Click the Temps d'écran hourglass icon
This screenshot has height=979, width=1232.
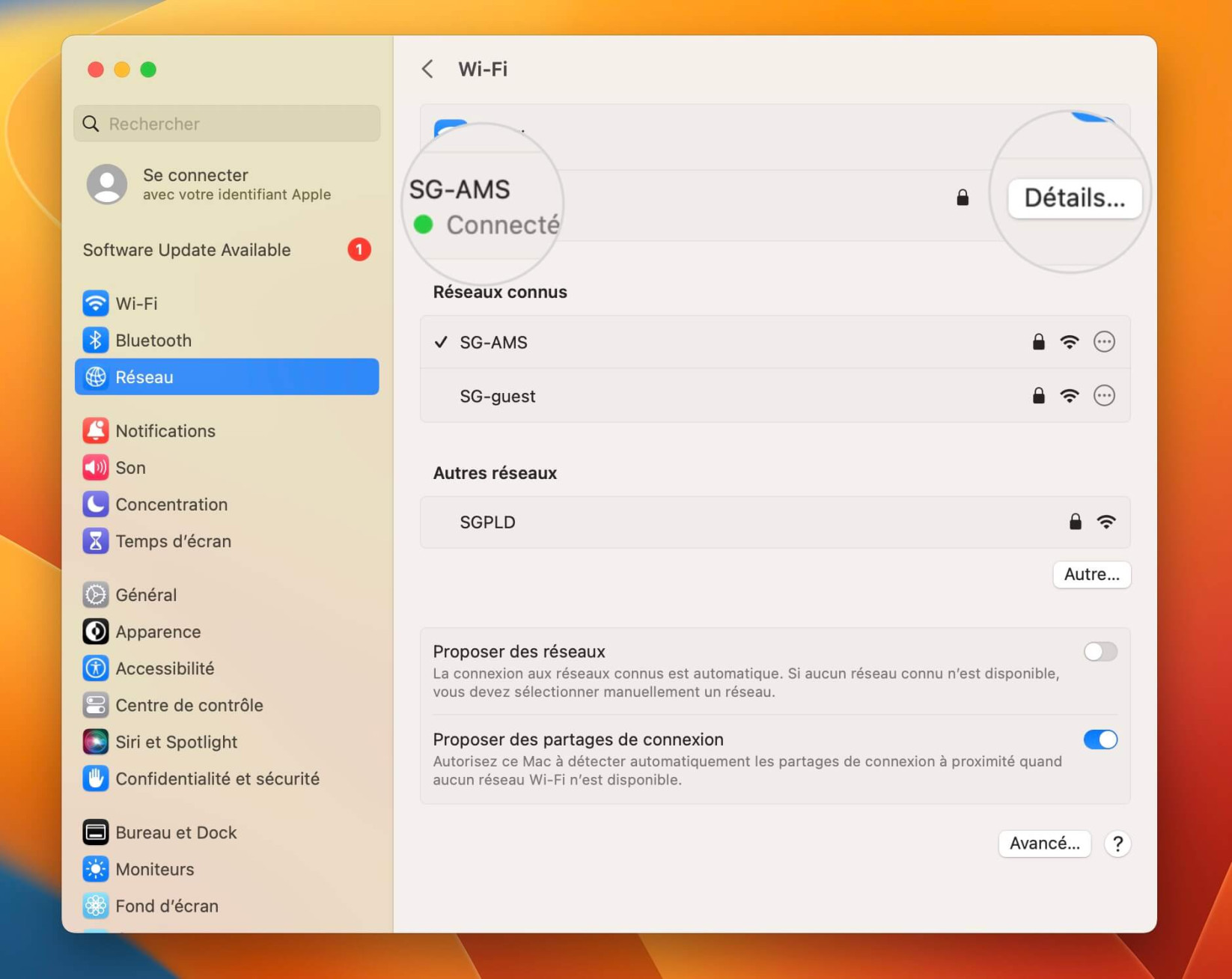(x=96, y=540)
